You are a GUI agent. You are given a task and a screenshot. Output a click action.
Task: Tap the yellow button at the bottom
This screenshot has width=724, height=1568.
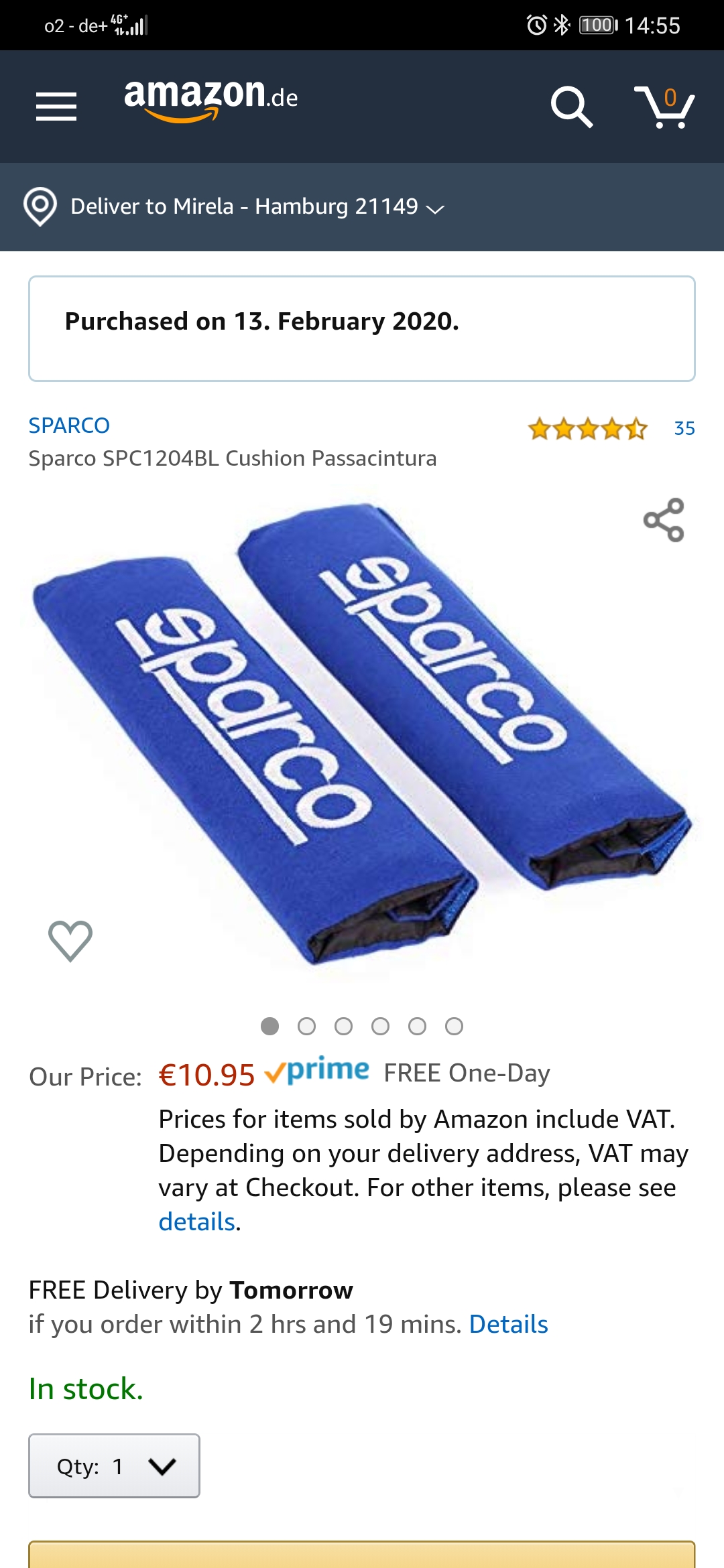pos(362,1555)
